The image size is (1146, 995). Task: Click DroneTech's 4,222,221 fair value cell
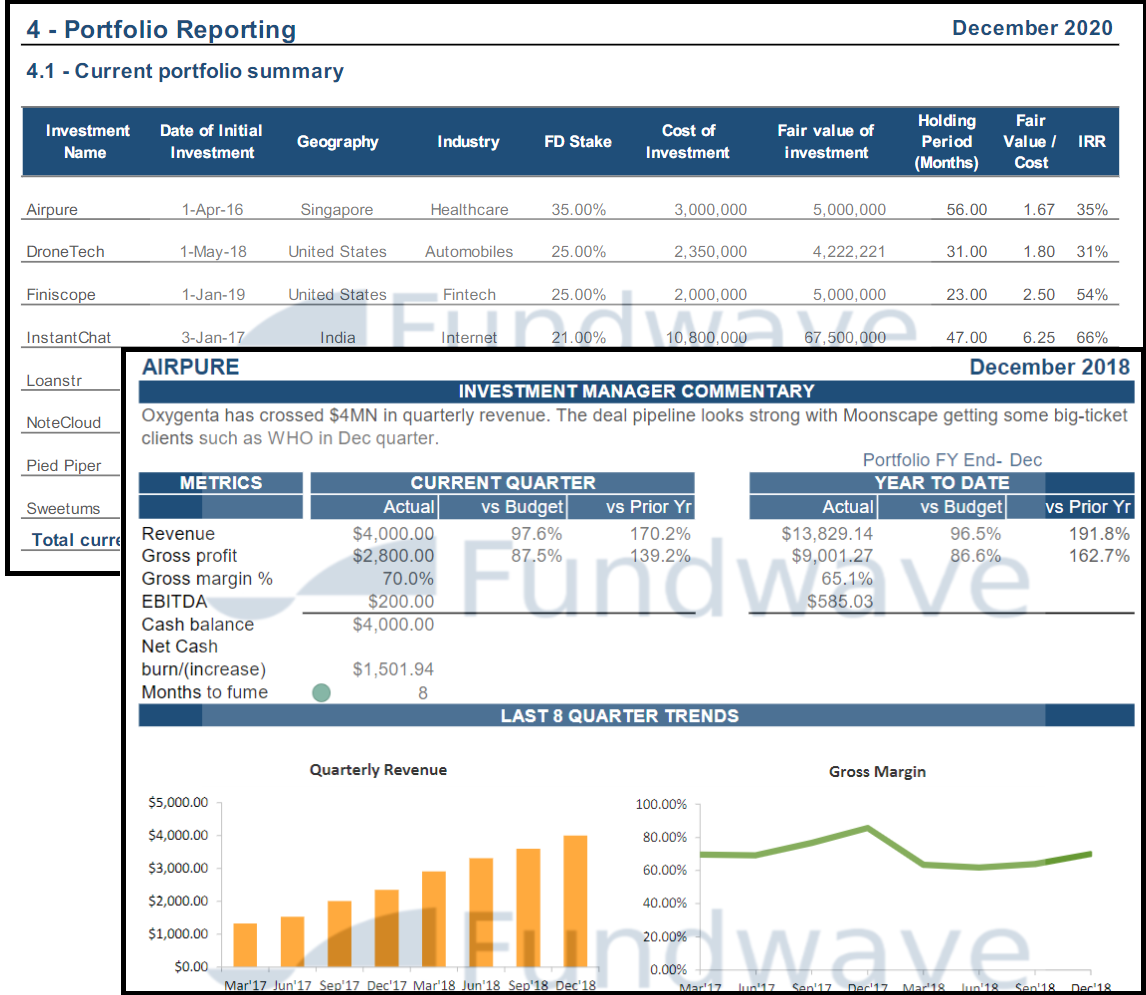(x=849, y=252)
